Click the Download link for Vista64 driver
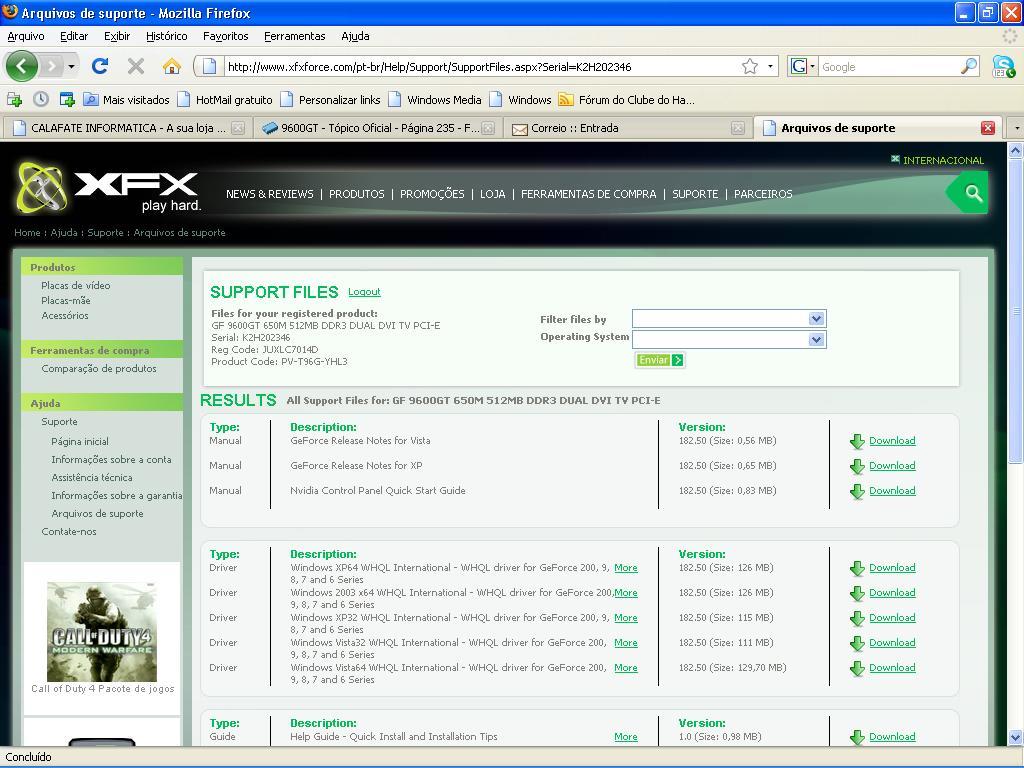The height and width of the screenshot is (768, 1024). (892, 667)
